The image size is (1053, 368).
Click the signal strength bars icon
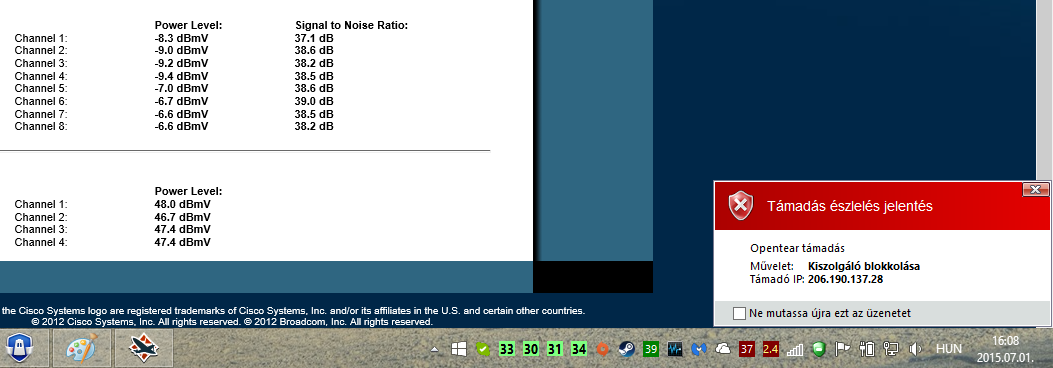794,349
